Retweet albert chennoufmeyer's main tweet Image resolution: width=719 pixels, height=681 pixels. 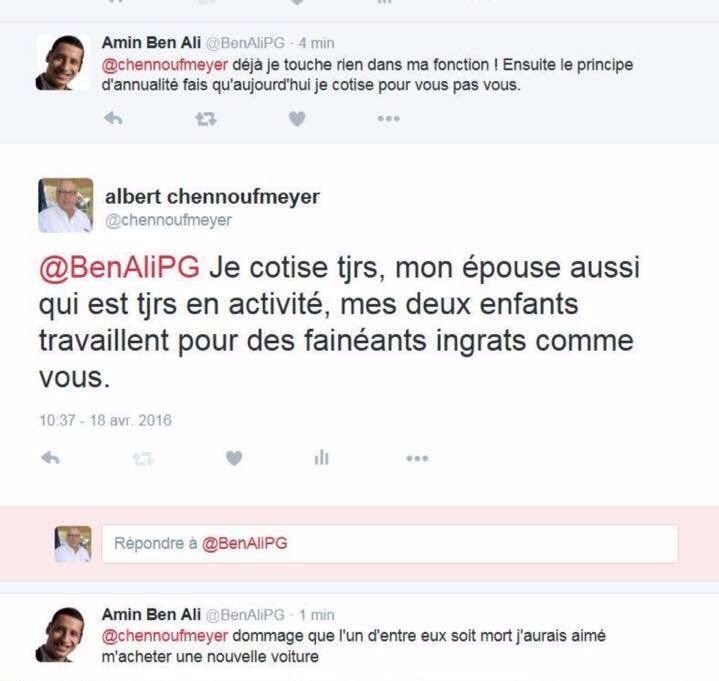144,458
